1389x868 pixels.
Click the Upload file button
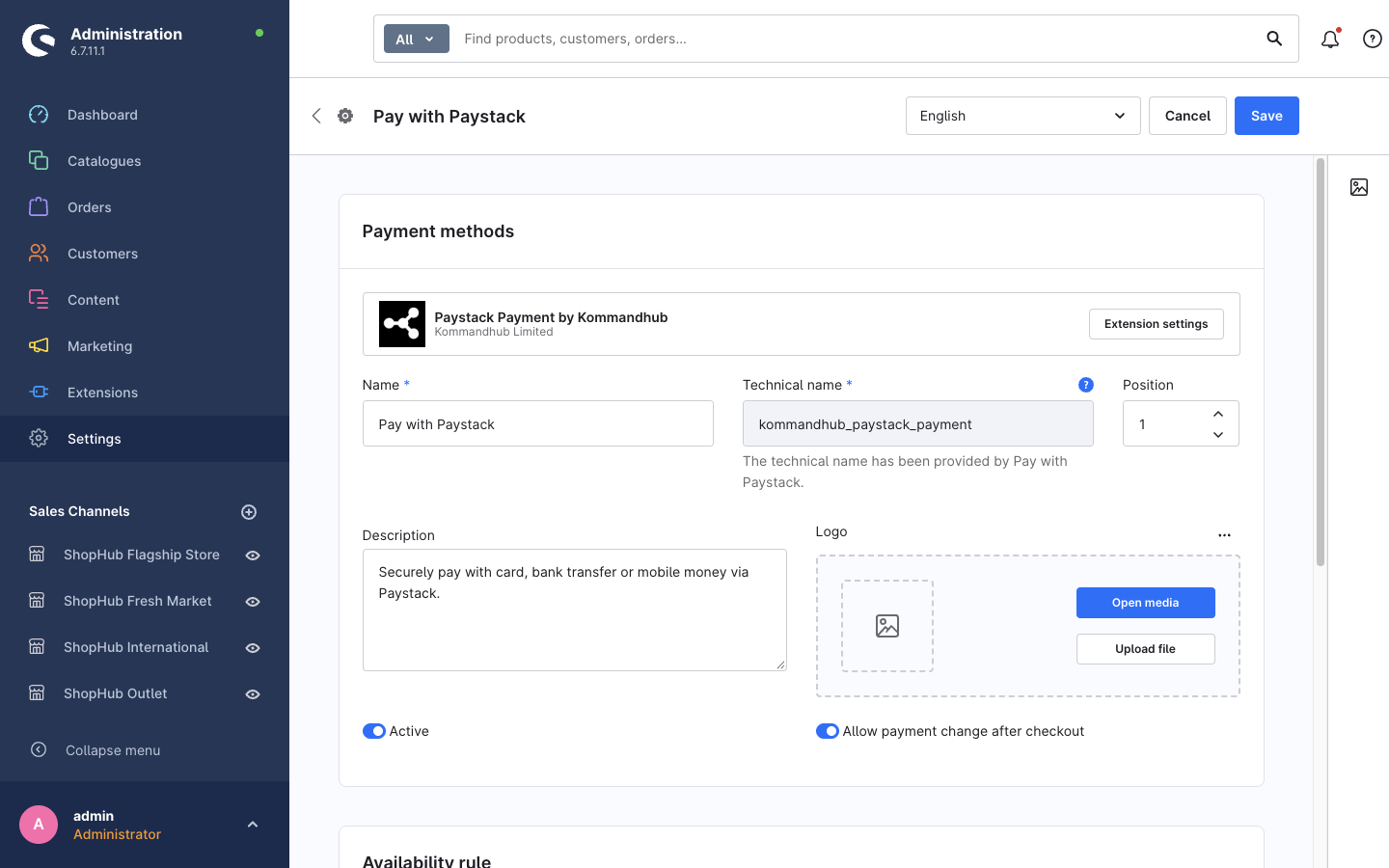(x=1145, y=649)
